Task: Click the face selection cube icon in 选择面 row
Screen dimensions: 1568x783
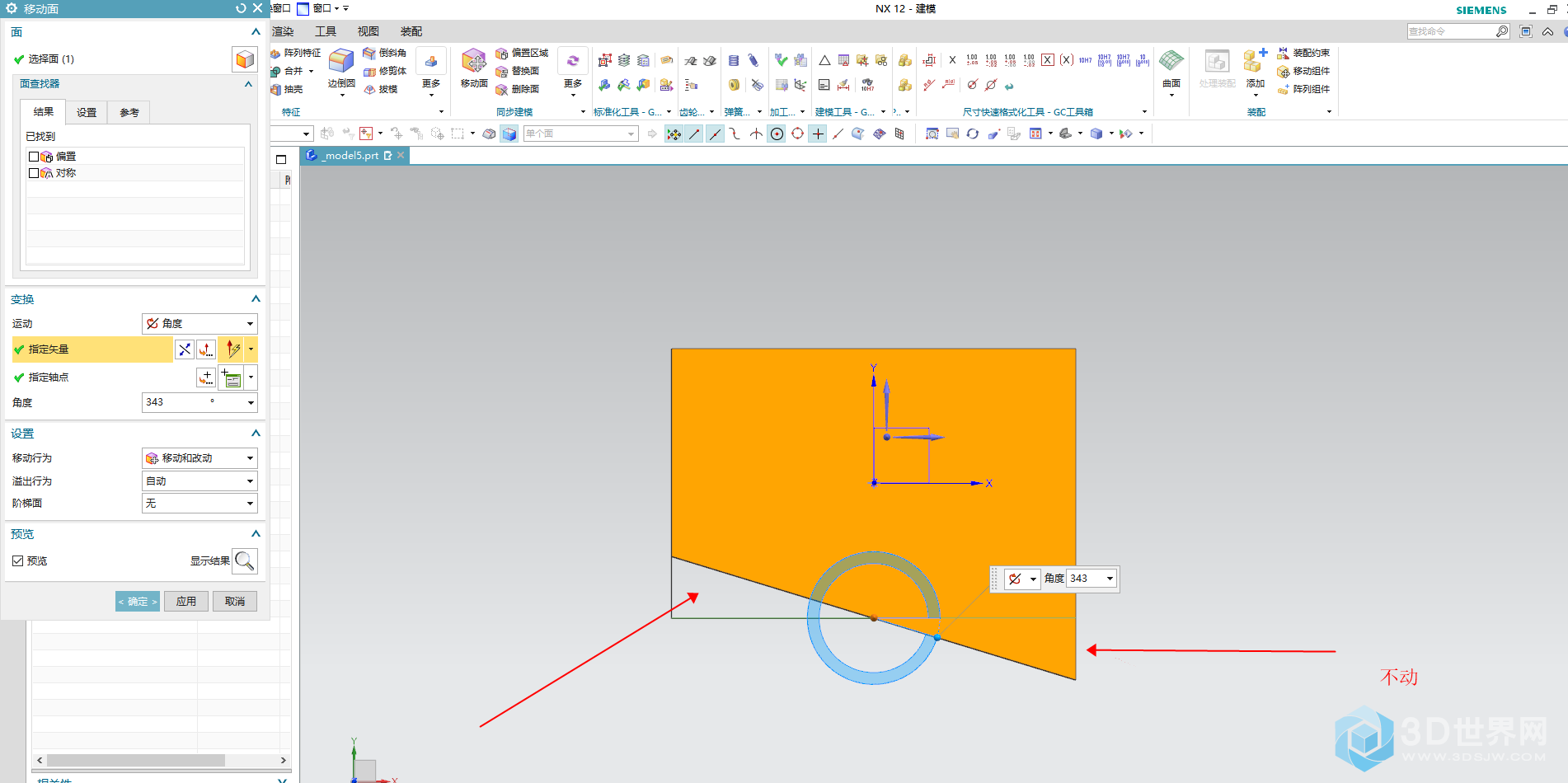Action: coord(245,59)
